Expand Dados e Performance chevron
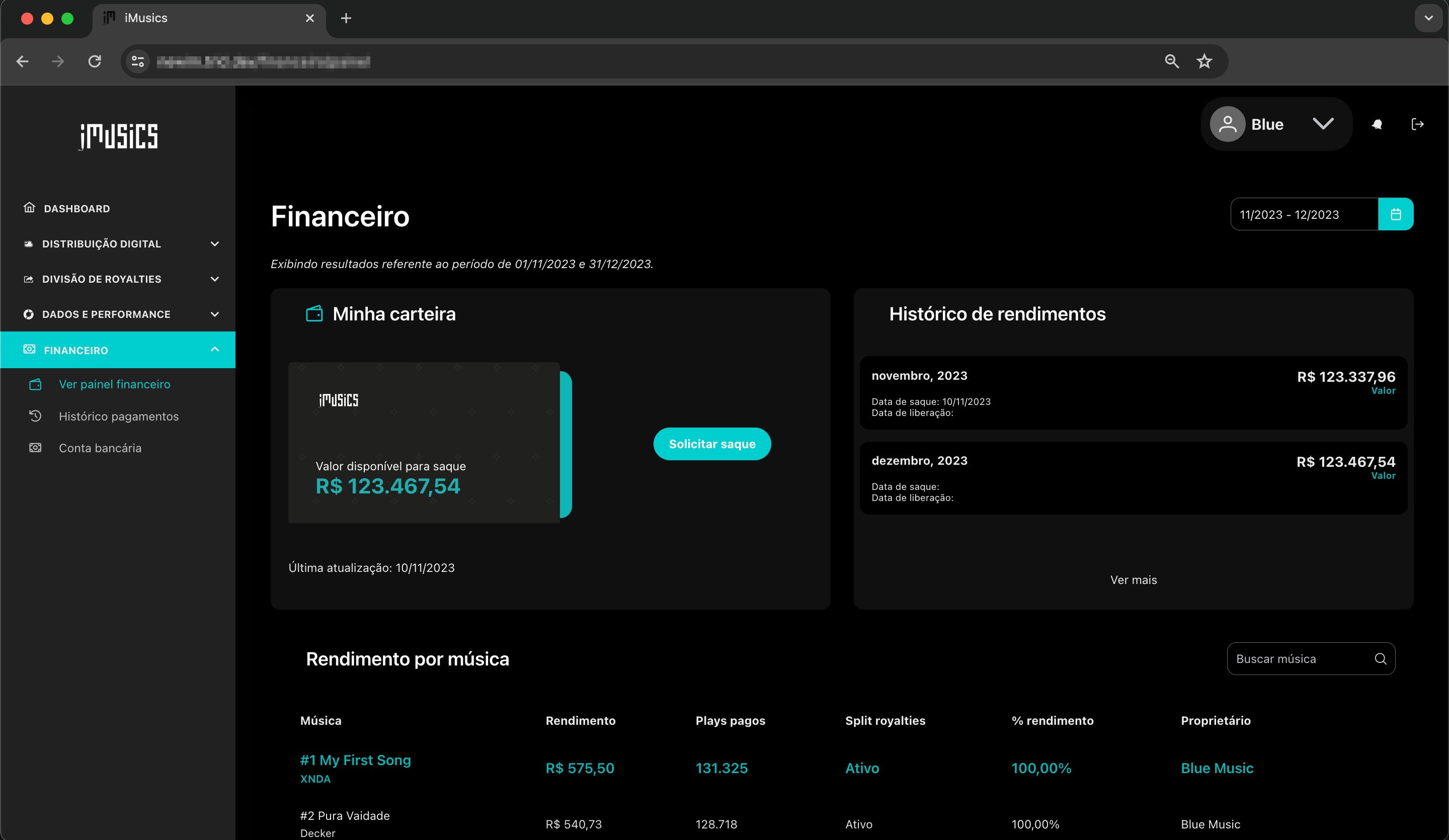Viewport: 1449px width, 840px height. pos(214,314)
